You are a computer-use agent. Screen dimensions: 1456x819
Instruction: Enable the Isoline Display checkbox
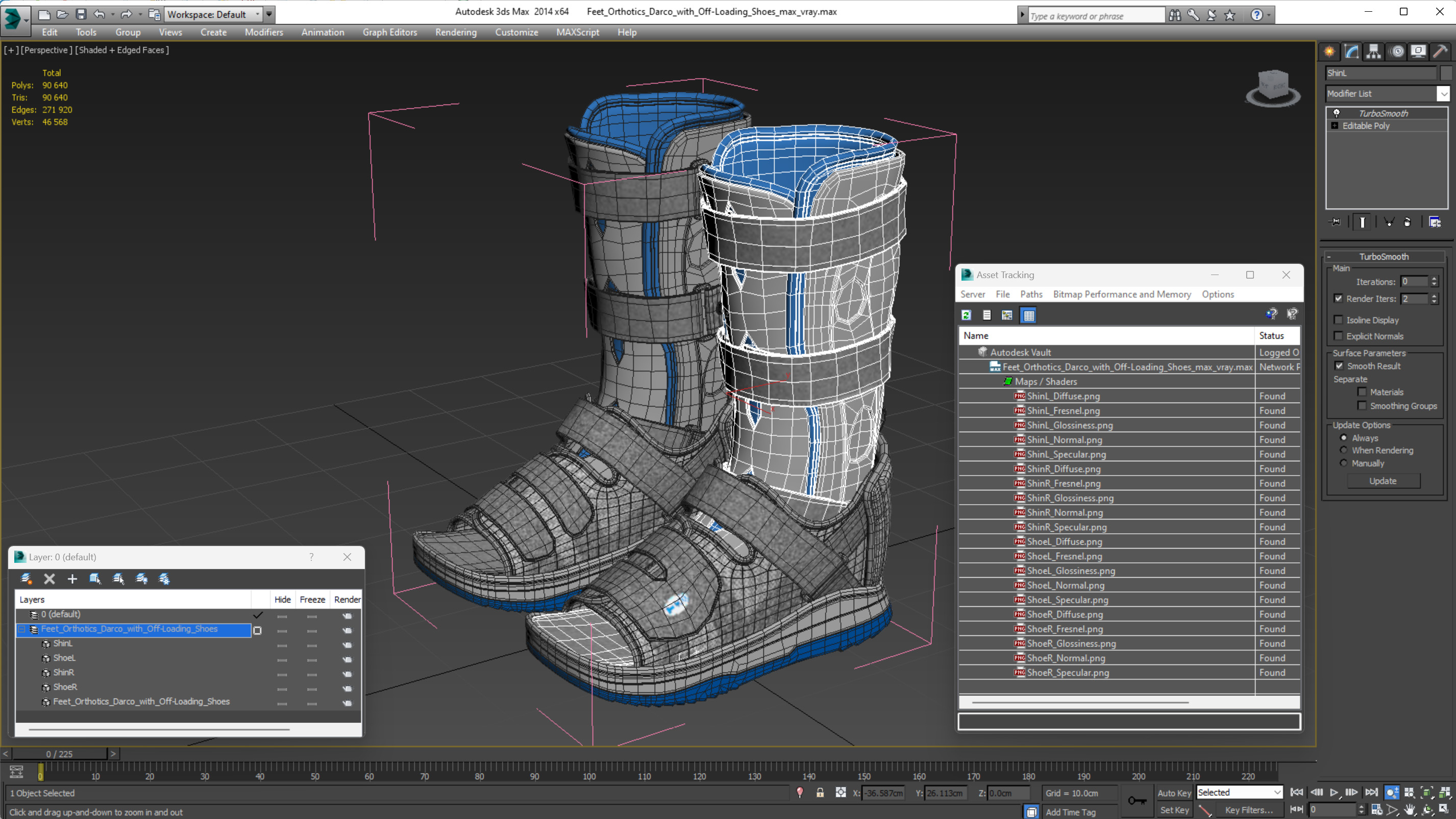coord(1338,320)
